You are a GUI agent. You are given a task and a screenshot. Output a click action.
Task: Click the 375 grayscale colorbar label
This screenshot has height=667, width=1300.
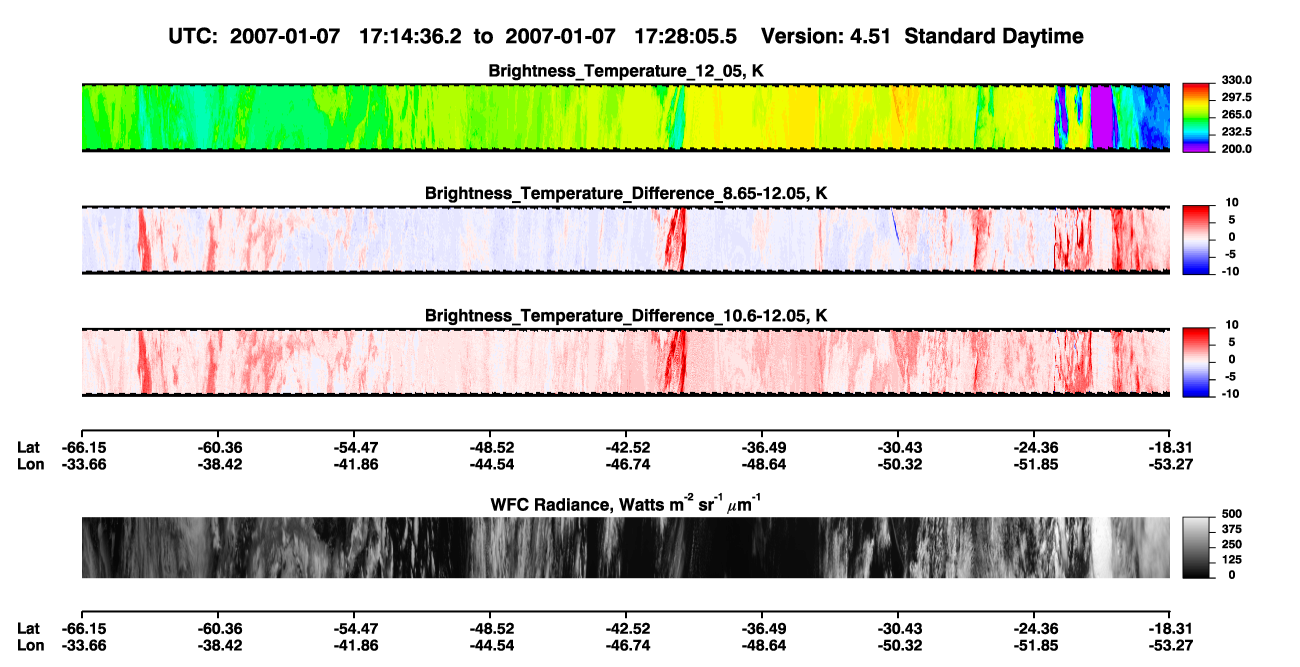pyautogui.click(x=1231, y=529)
